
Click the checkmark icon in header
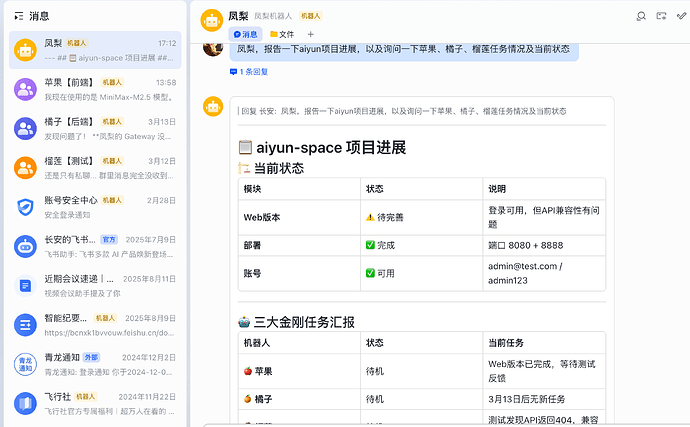point(681,16)
